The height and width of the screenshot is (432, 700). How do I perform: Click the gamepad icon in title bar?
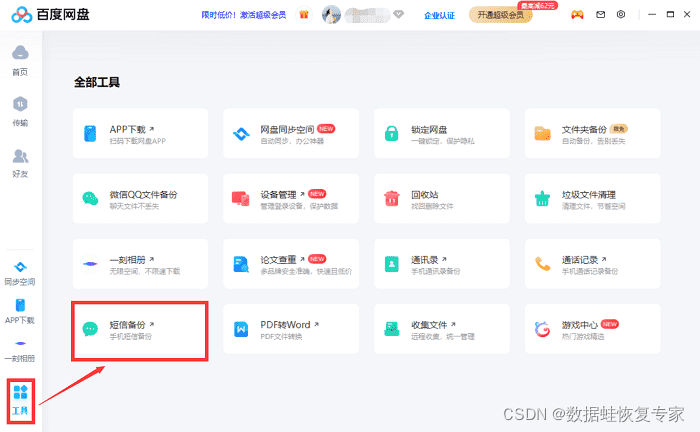(x=577, y=15)
